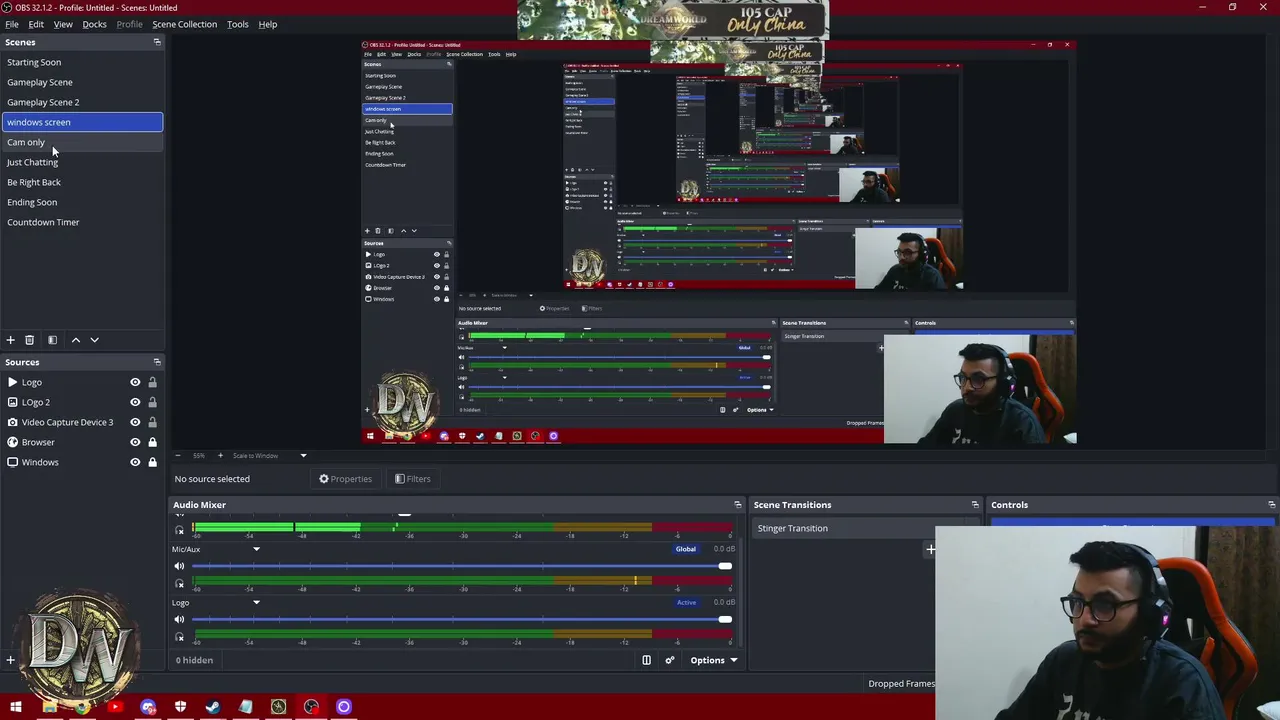Pop out the Controls dock
The height and width of the screenshot is (720, 1280).
1272,505
